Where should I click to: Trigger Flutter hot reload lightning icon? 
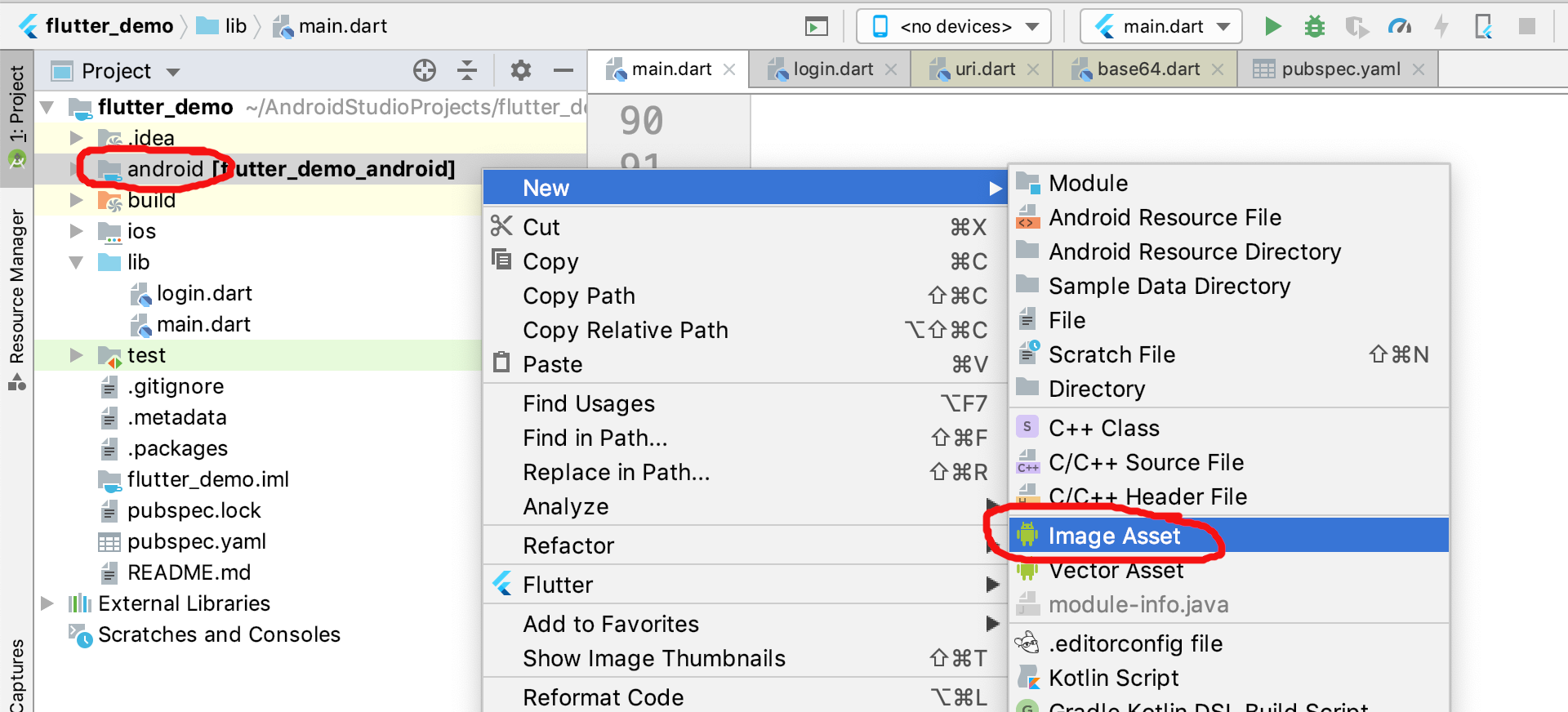click(1442, 26)
